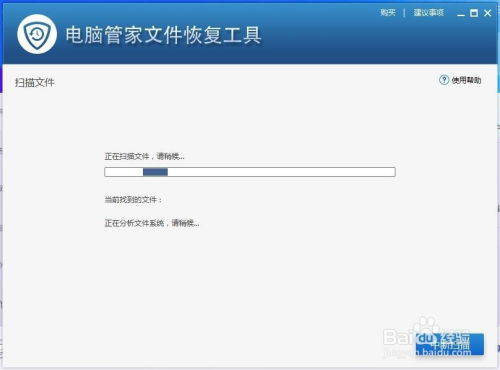Viewport: 500px width, 370px height.
Task: Click the file scanning progress bar
Action: point(250,172)
